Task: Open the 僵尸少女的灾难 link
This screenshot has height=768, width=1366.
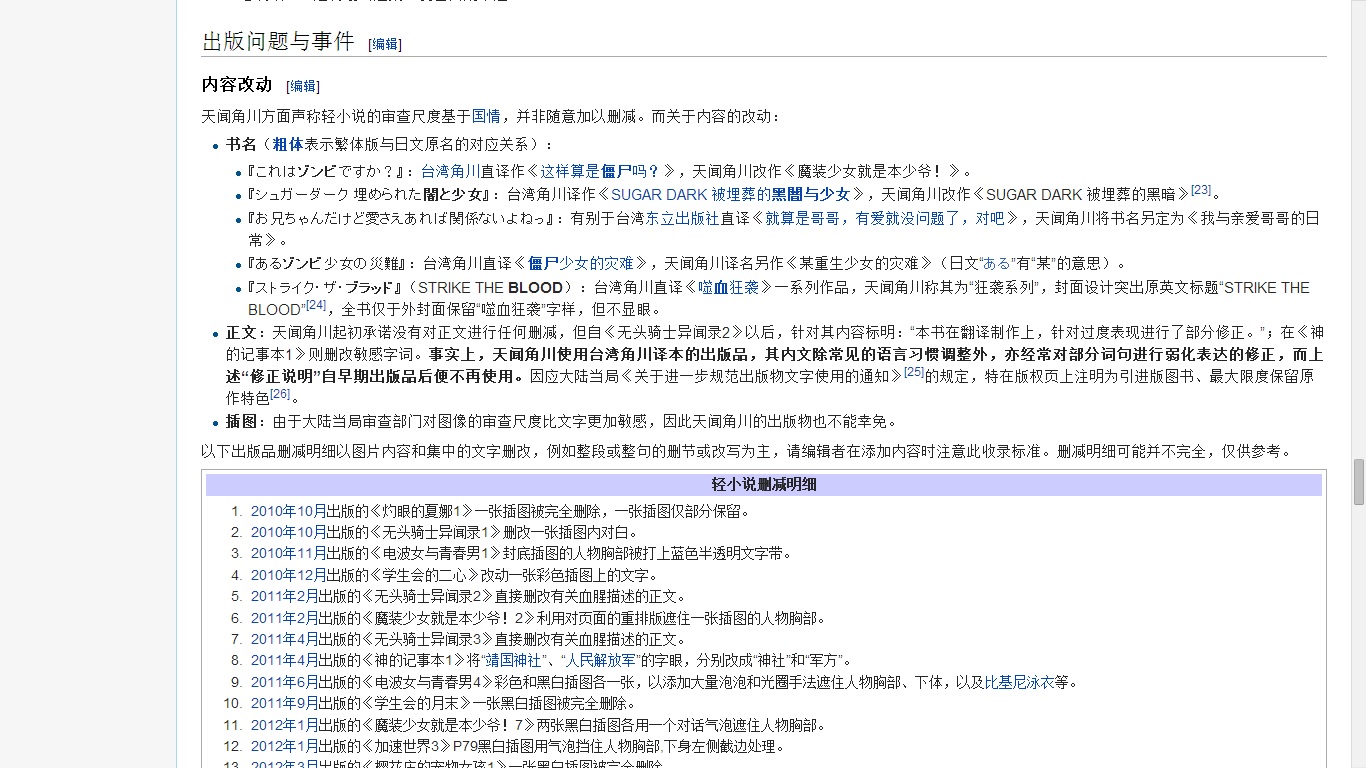Action: pyautogui.click(x=581, y=264)
